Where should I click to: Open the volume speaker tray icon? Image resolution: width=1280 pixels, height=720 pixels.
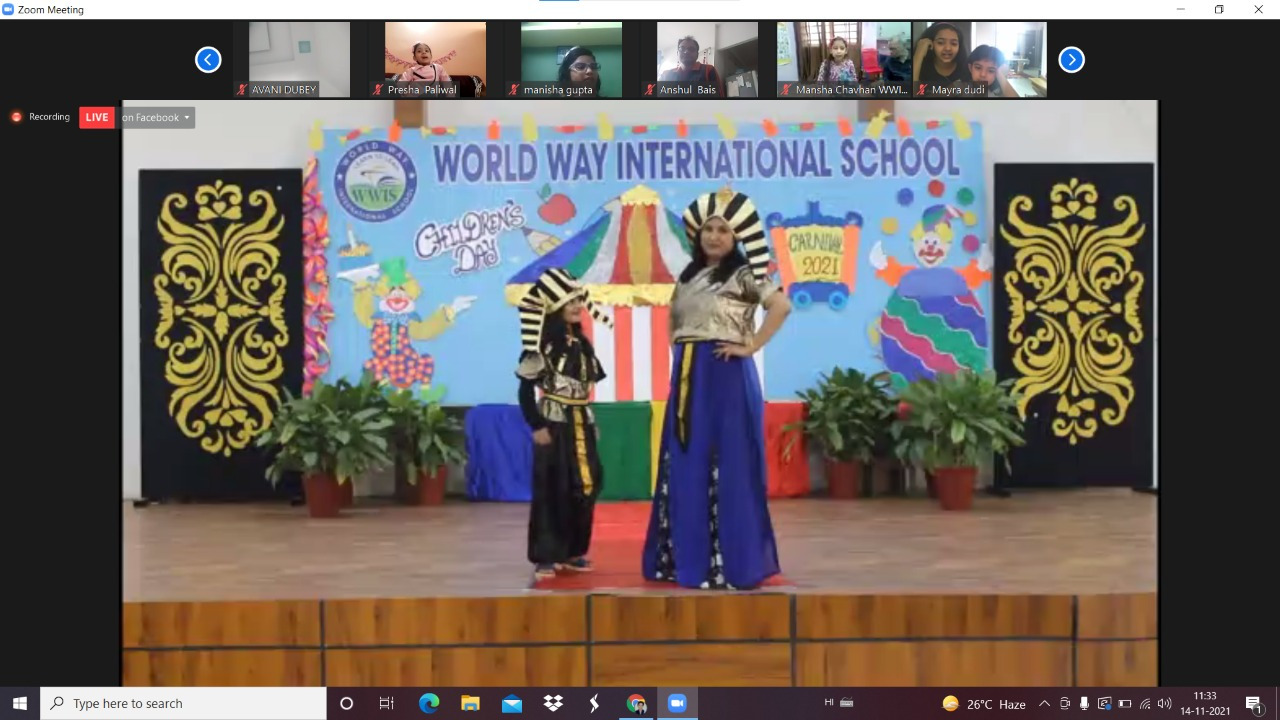(x=1164, y=703)
